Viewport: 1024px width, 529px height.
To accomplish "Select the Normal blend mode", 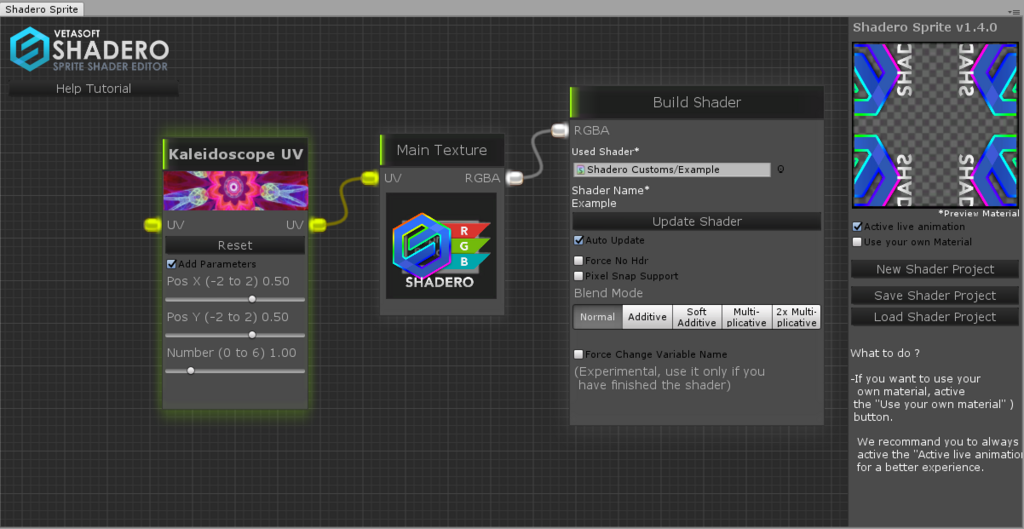I will (598, 317).
